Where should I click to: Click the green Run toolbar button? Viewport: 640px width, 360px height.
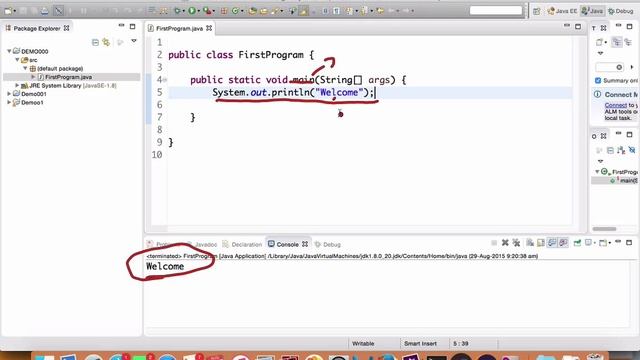(x=192, y=11)
